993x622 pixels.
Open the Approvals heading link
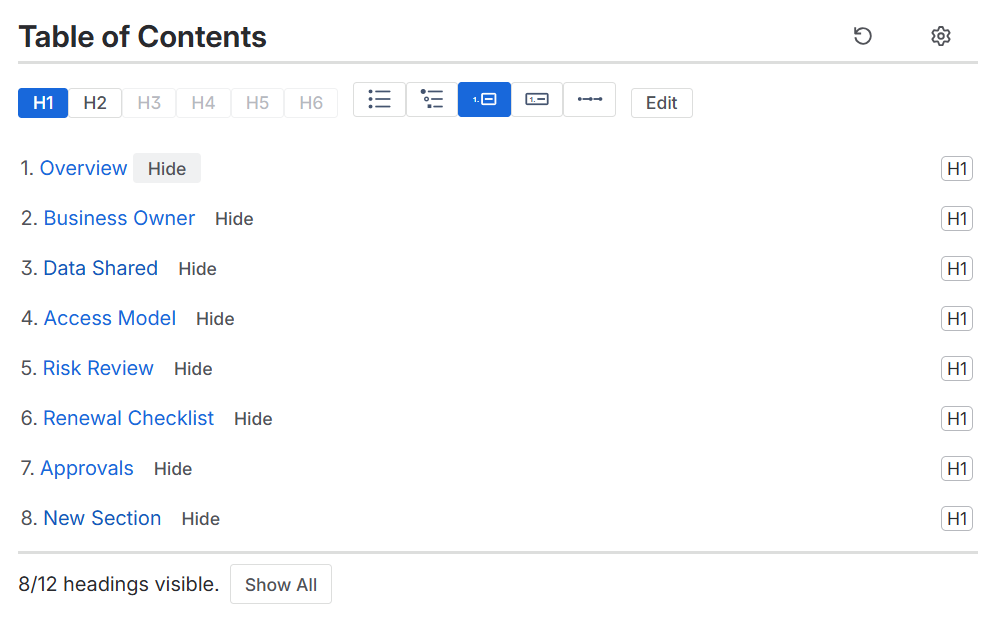(87, 468)
